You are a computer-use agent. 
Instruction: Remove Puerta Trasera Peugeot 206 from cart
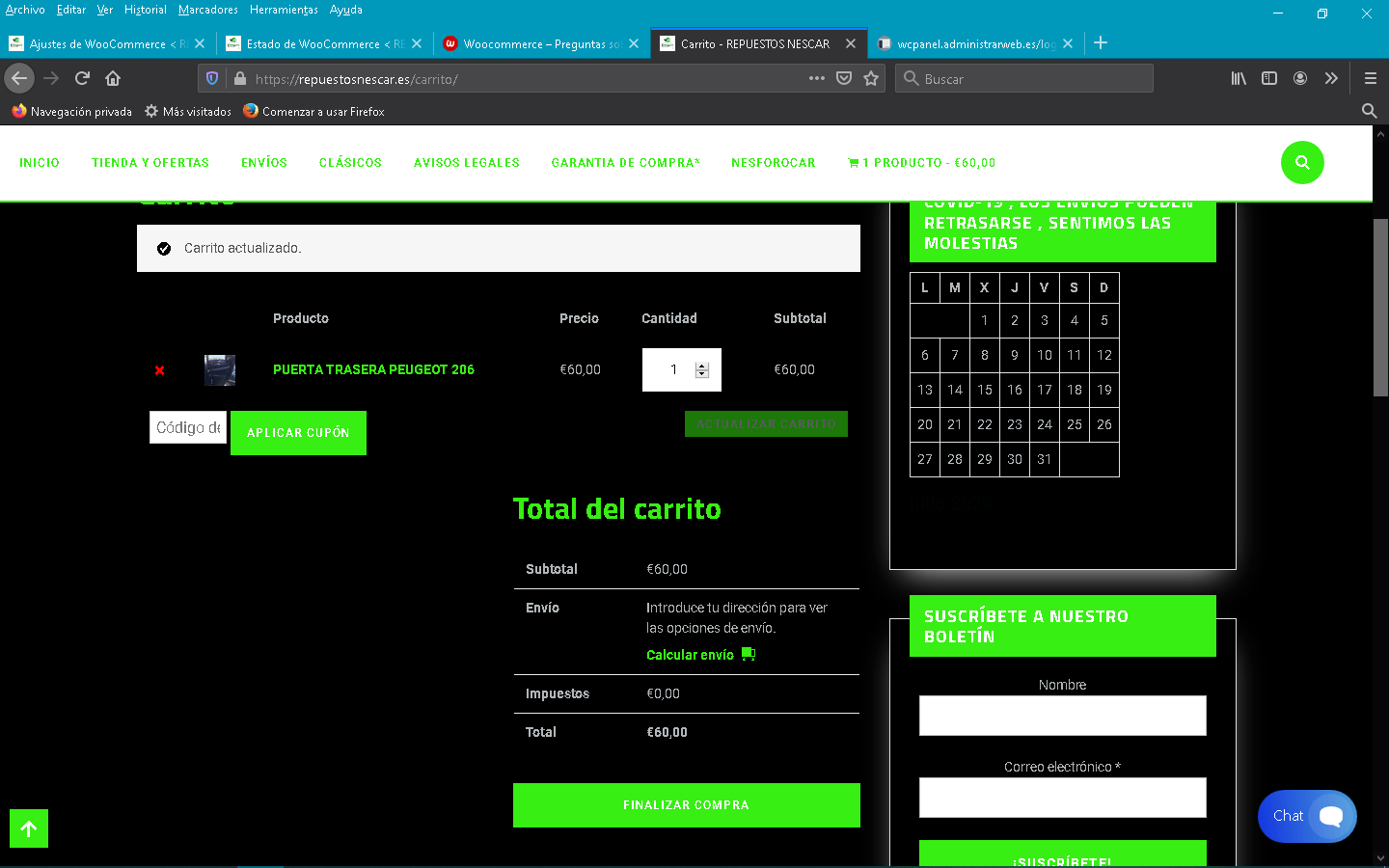(x=160, y=370)
